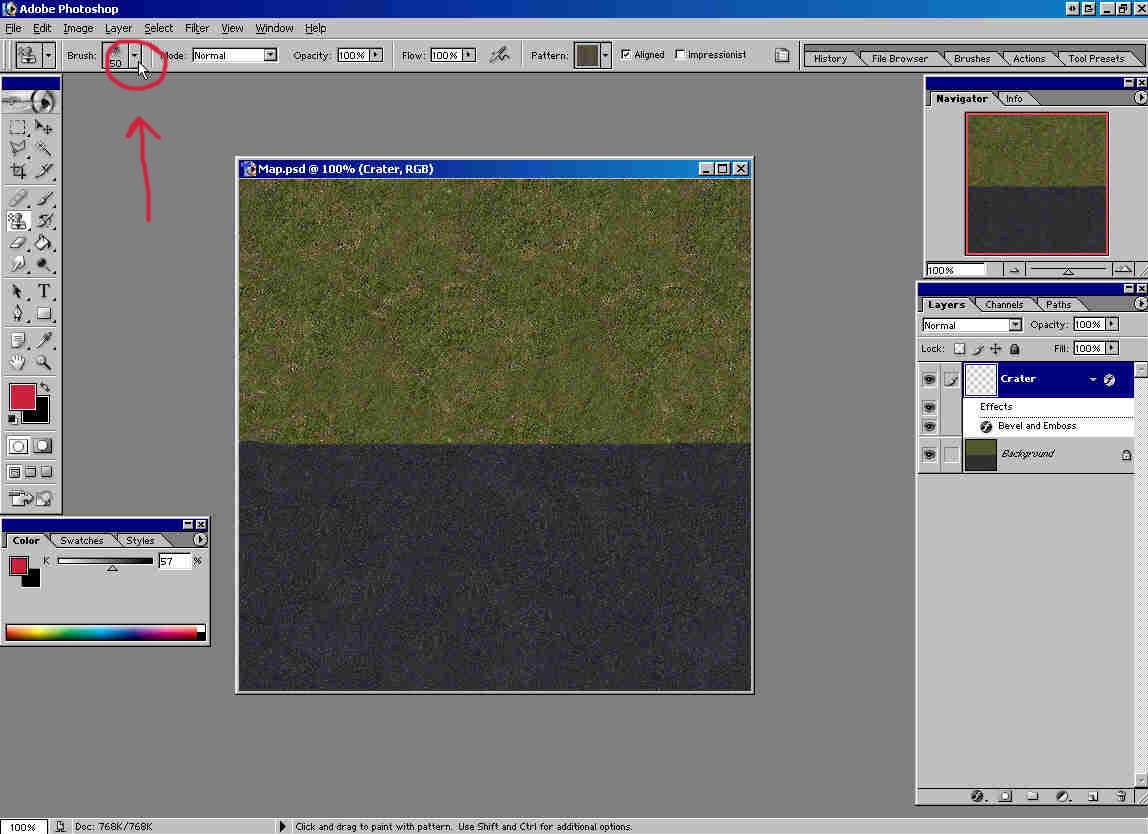Open the Filter menu

[196, 28]
